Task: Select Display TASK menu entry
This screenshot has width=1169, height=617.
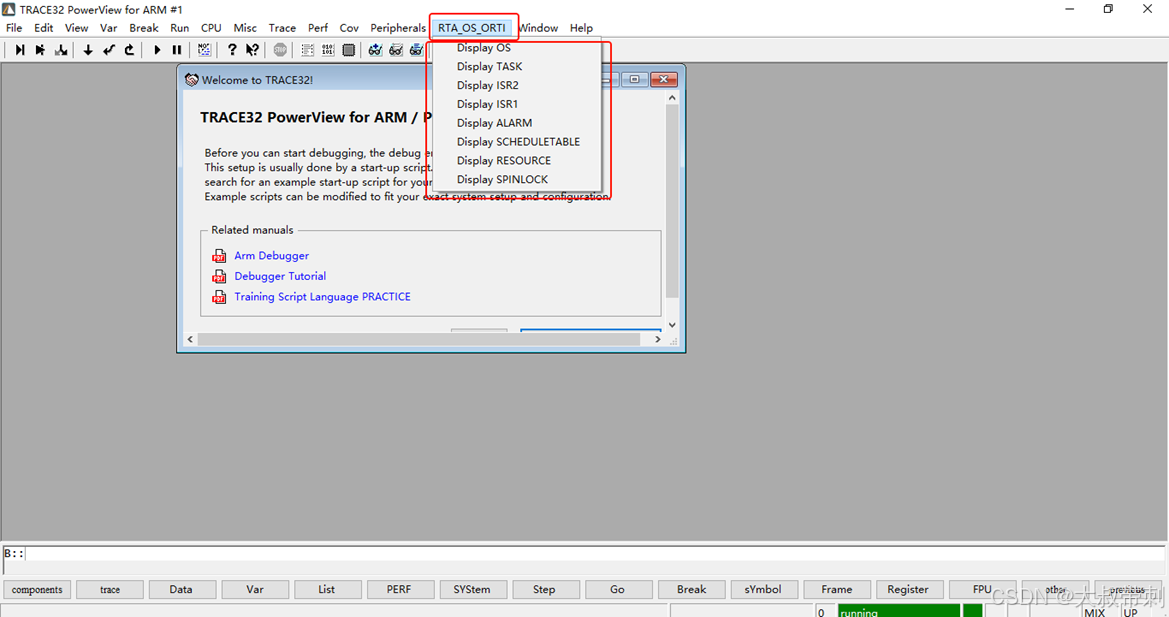Action: coord(489,66)
